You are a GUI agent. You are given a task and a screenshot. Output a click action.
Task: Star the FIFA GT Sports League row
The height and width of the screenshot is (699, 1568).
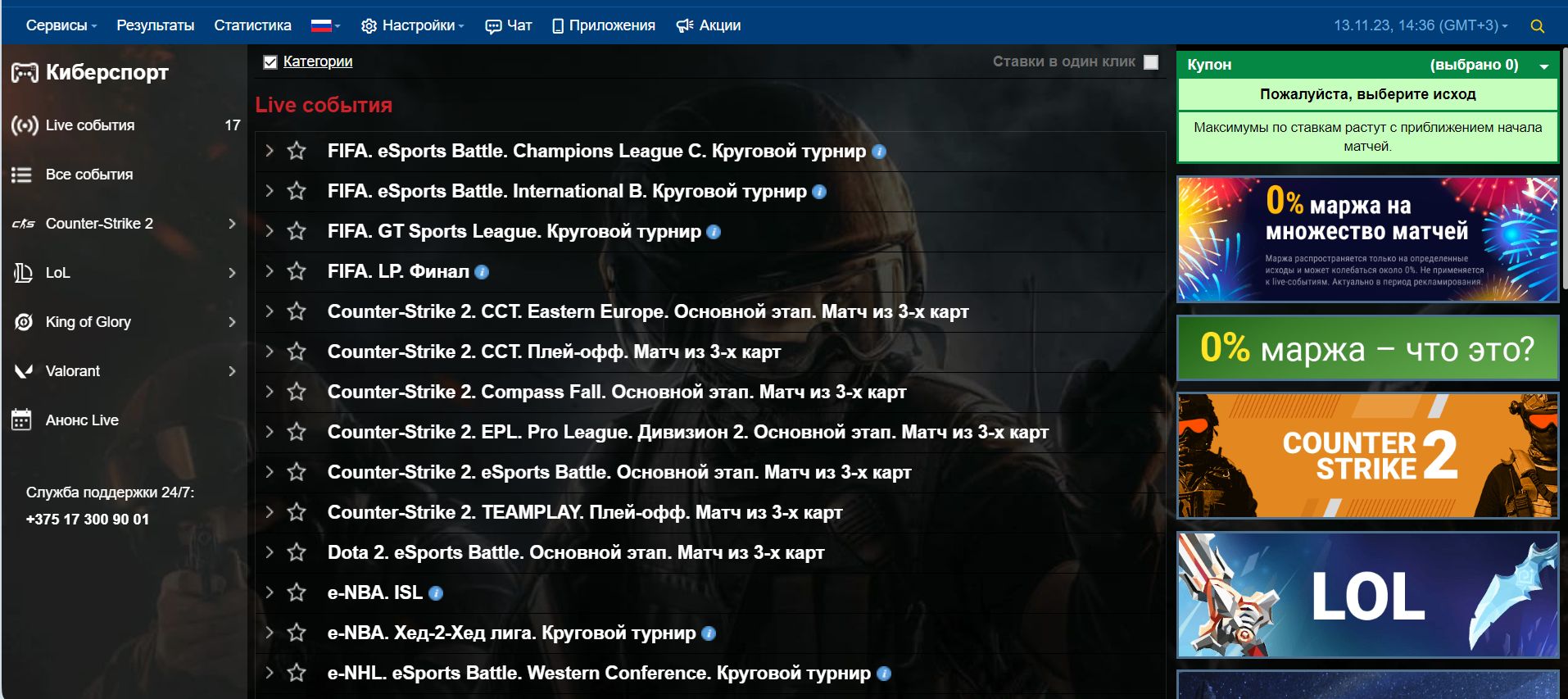[x=297, y=231]
